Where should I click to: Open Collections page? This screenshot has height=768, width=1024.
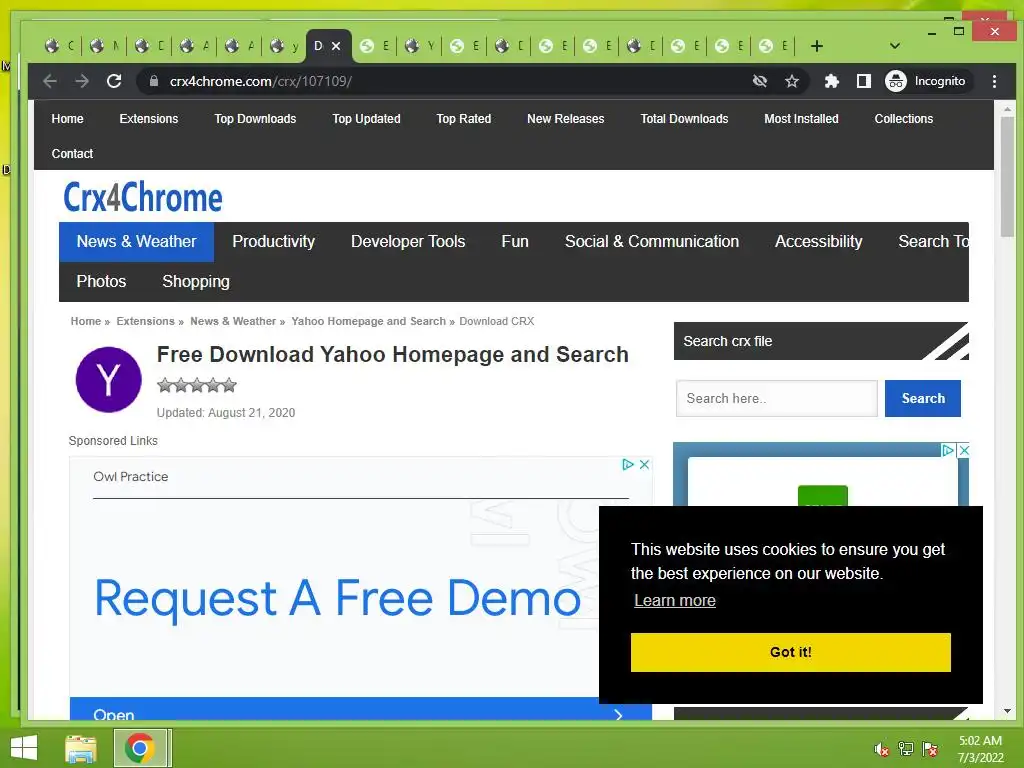tap(904, 119)
